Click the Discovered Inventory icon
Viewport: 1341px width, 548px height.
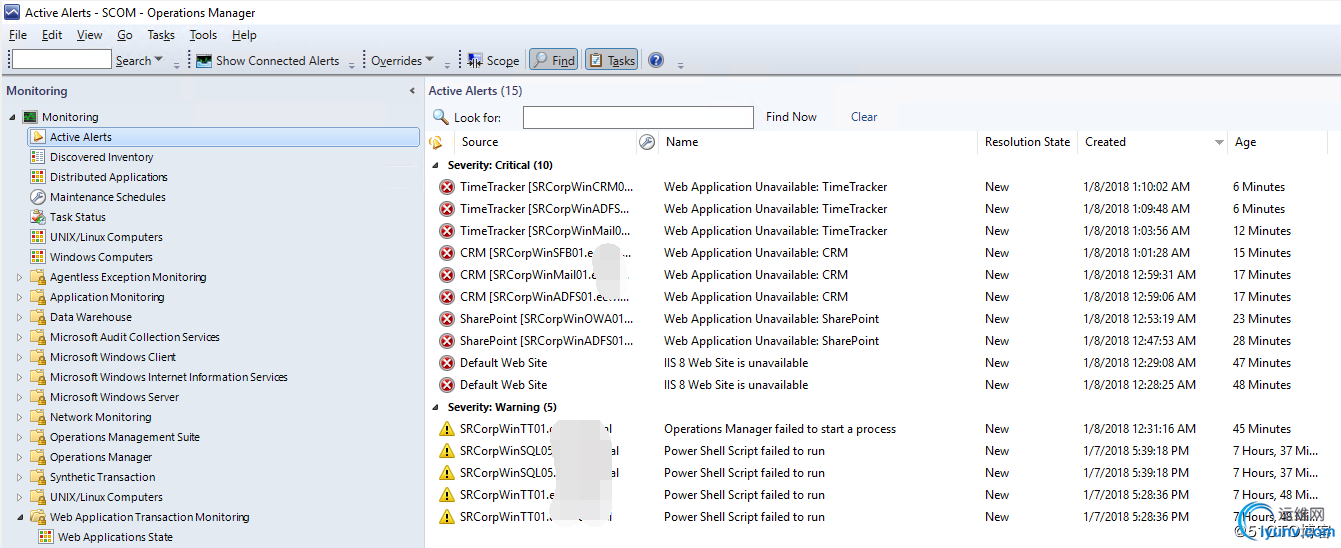[x=38, y=157]
